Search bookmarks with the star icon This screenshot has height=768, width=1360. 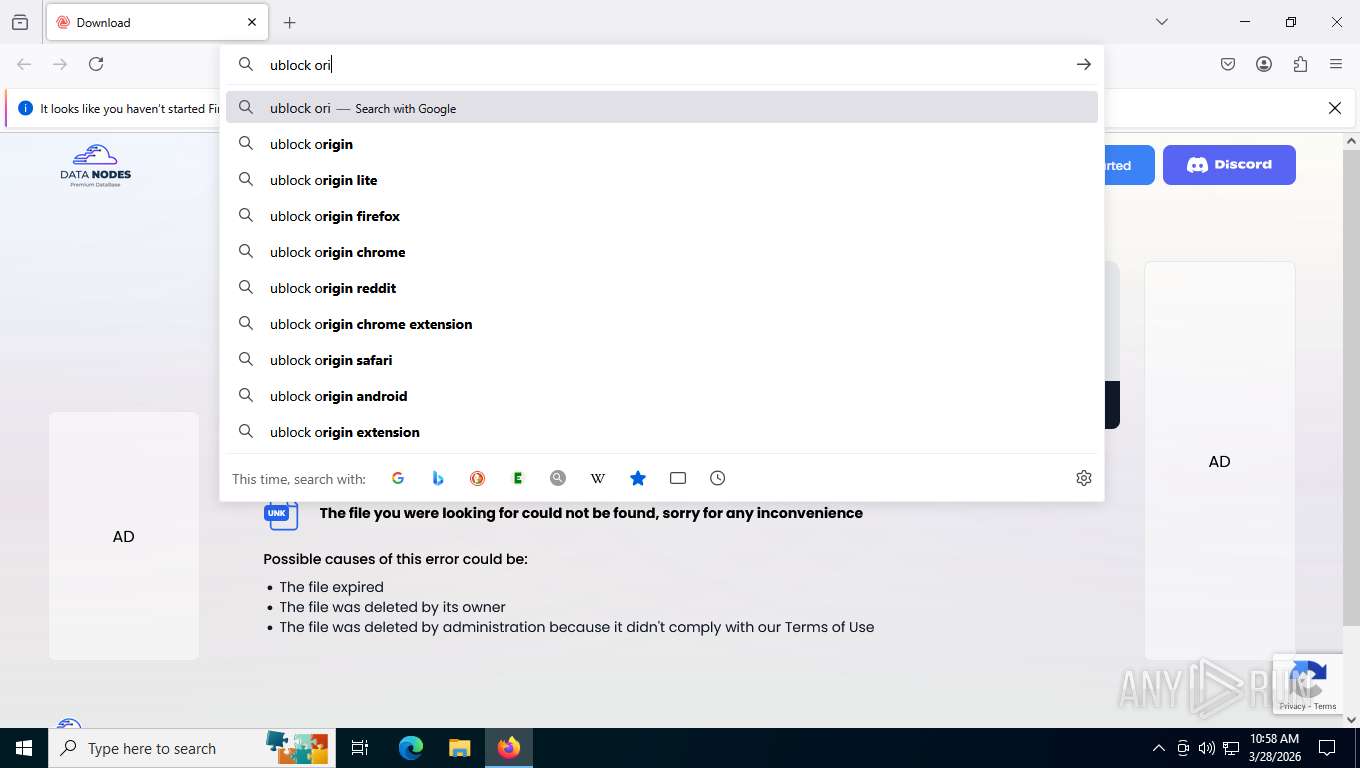point(638,478)
